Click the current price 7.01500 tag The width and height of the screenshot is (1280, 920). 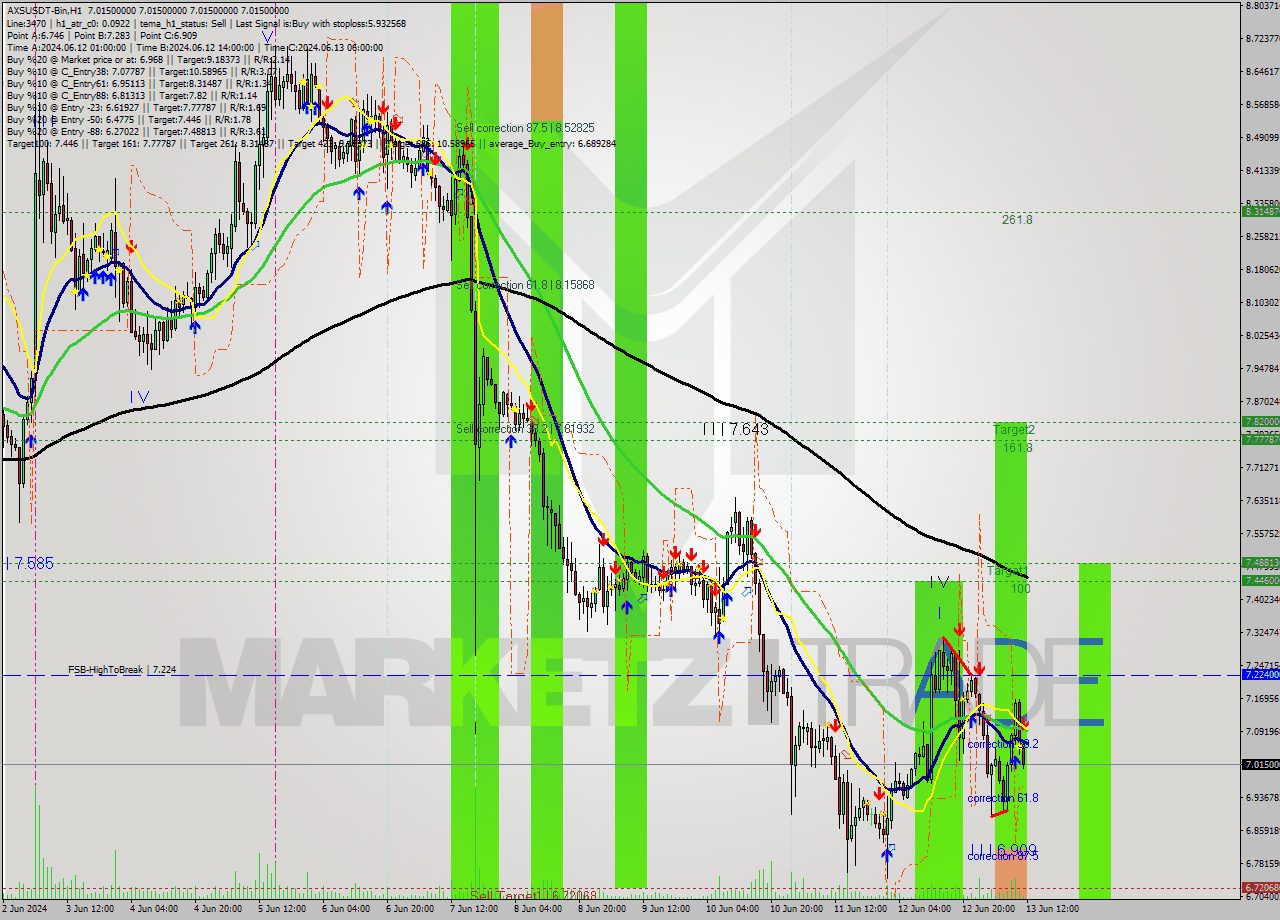pyautogui.click(x=1259, y=764)
